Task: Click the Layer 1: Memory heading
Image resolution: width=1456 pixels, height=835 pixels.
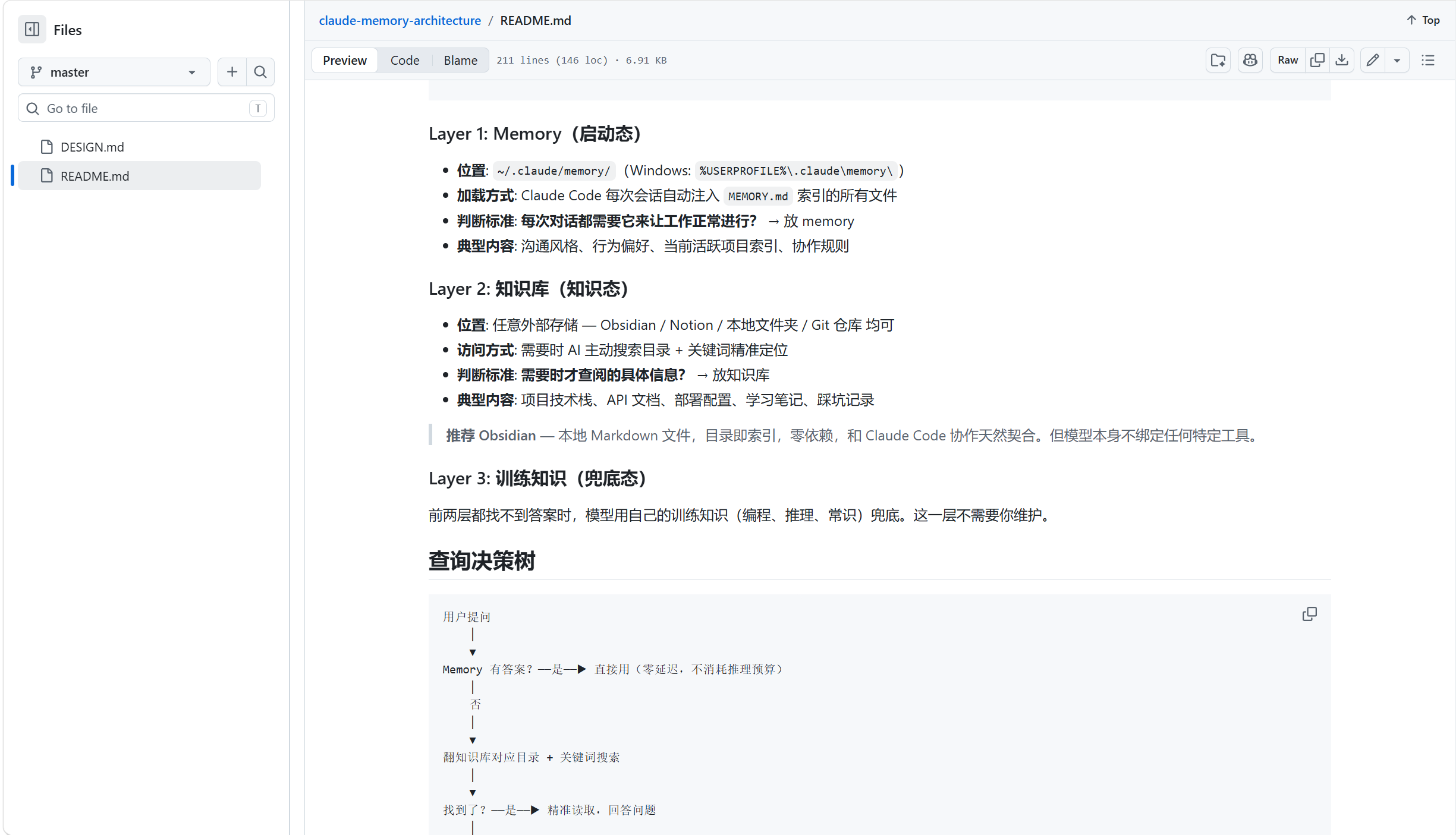Action: pos(535,134)
